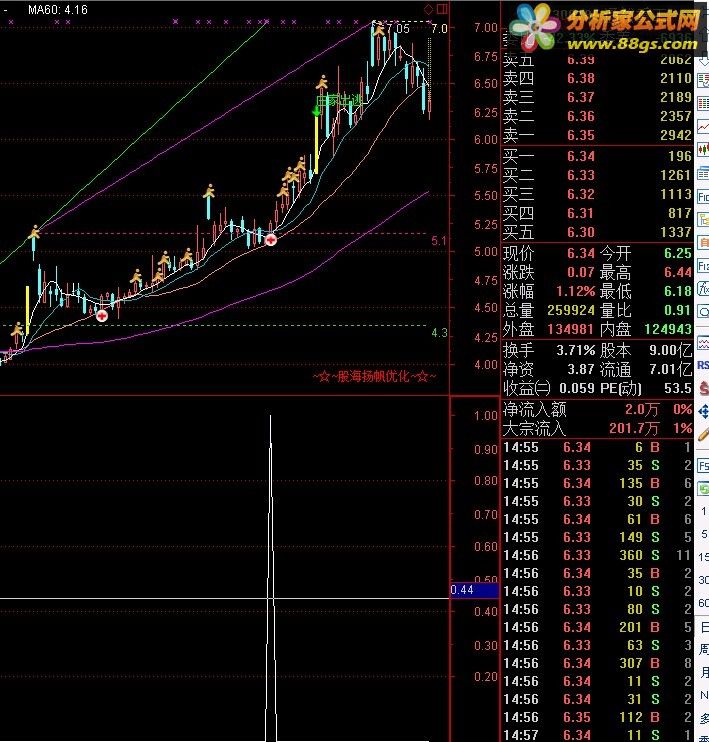The height and width of the screenshot is (742, 709).
Task: Select the candlestick K-line chart icon
Action: (703, 150)
